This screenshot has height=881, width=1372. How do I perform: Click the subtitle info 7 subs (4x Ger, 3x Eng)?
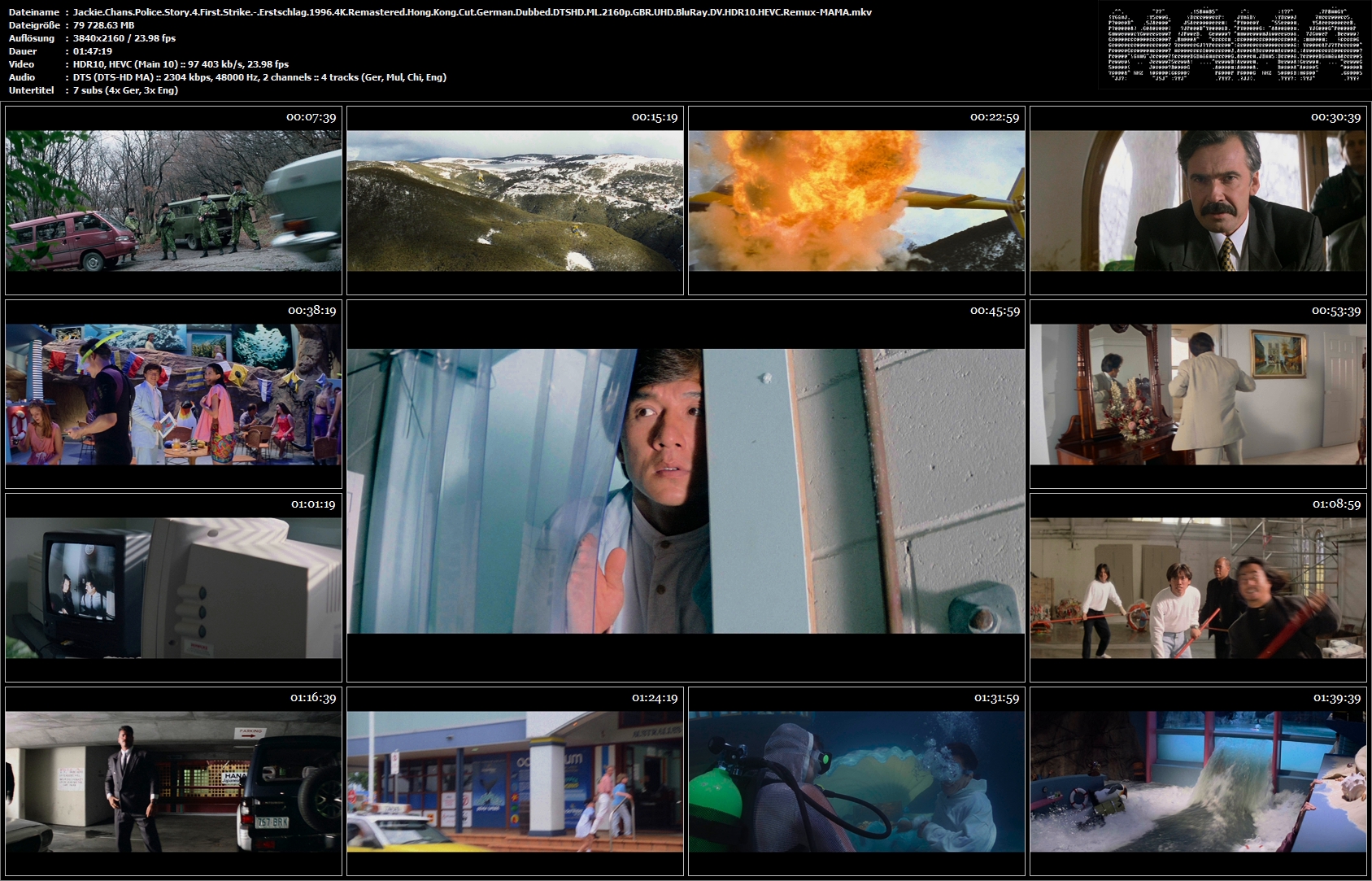(x=125, y=90)
